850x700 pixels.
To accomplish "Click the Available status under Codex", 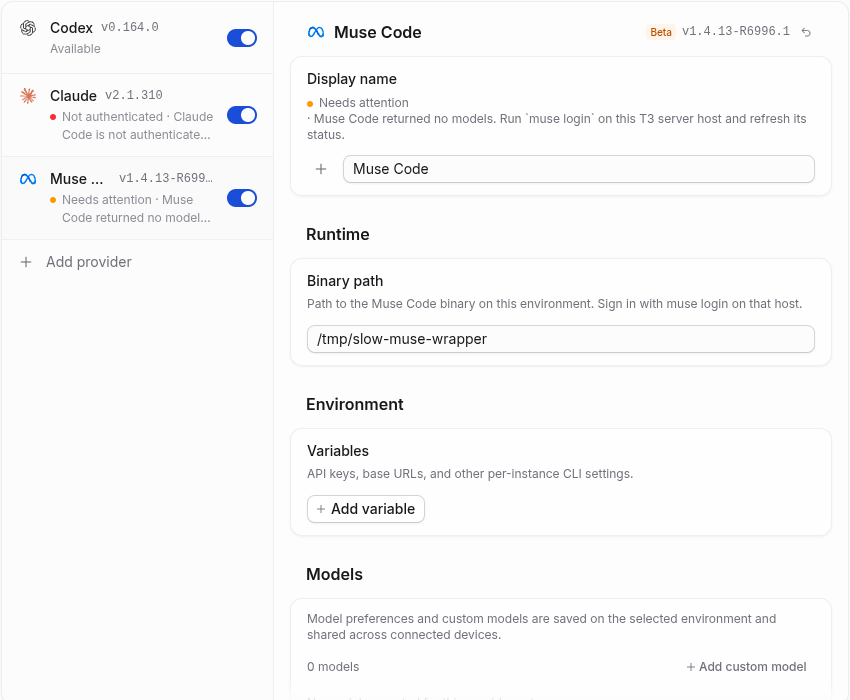I will click(x=75, y=49).
